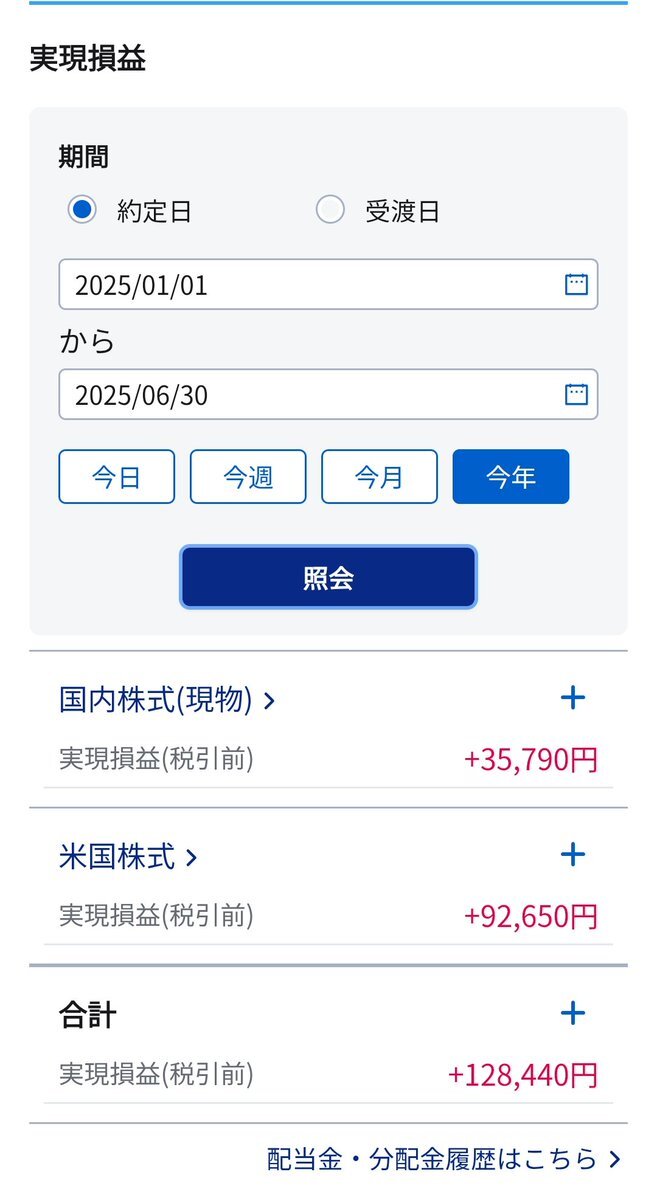Open calendar picker for start date
Image resolution: width=657 pixels, height=1200 pixels.
576,284
